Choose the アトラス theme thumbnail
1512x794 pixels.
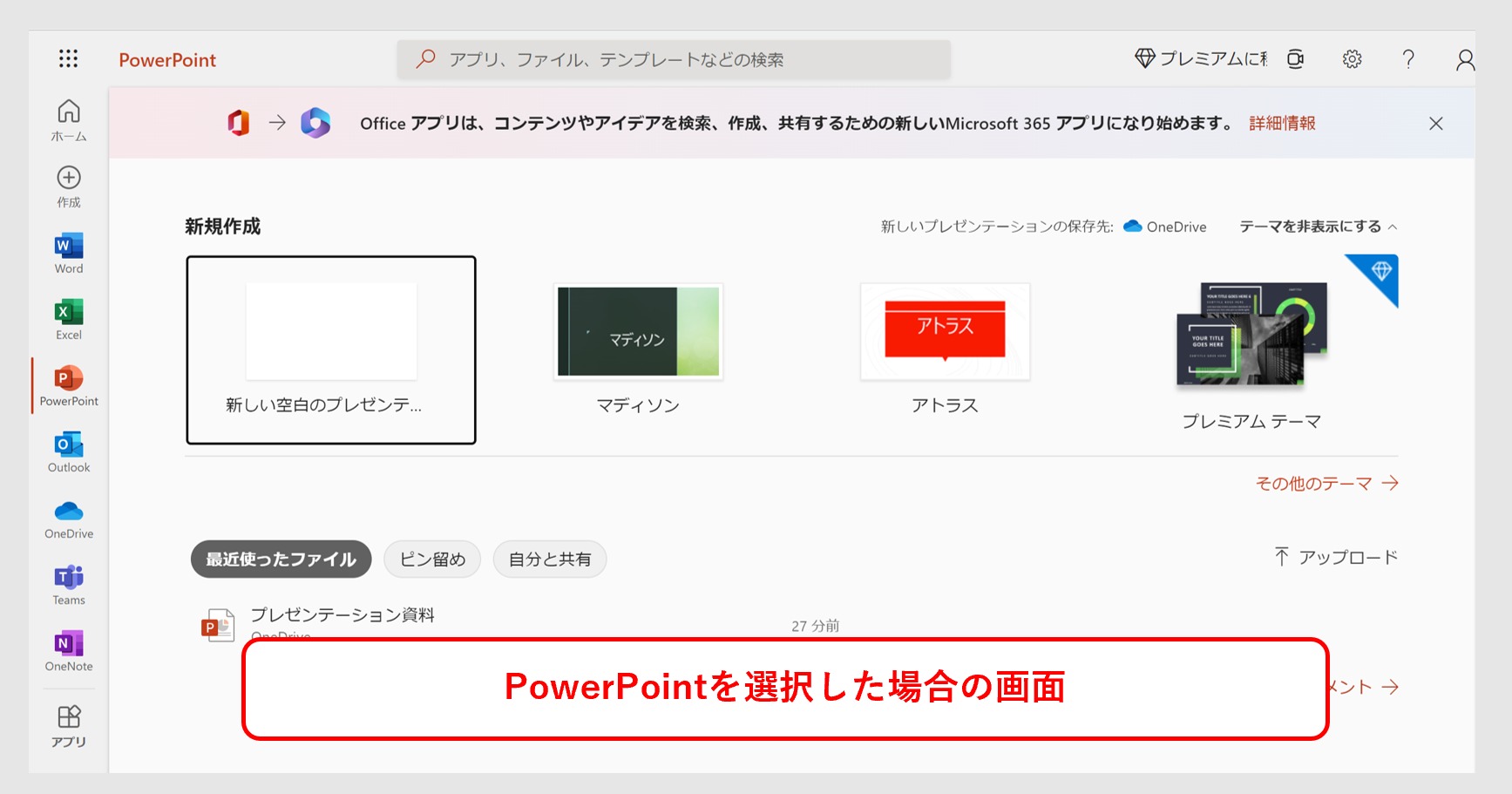tap(945, 332)
